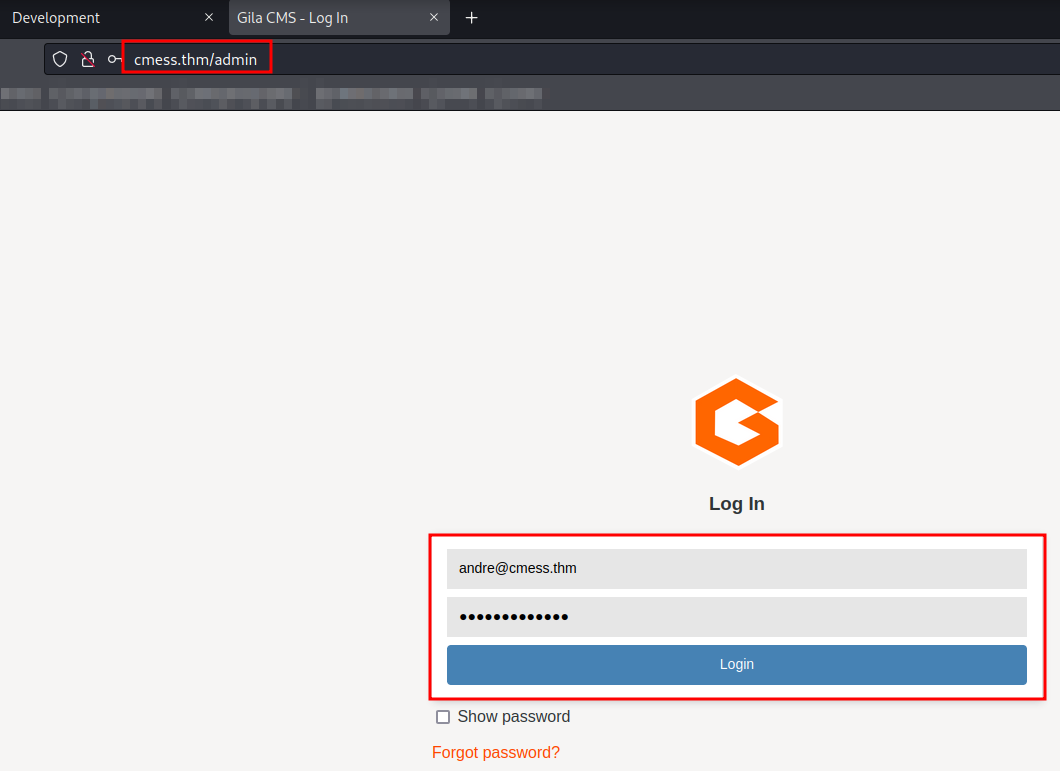Click the blue Login button
The image size is (1060, 771).
[737, 665]
